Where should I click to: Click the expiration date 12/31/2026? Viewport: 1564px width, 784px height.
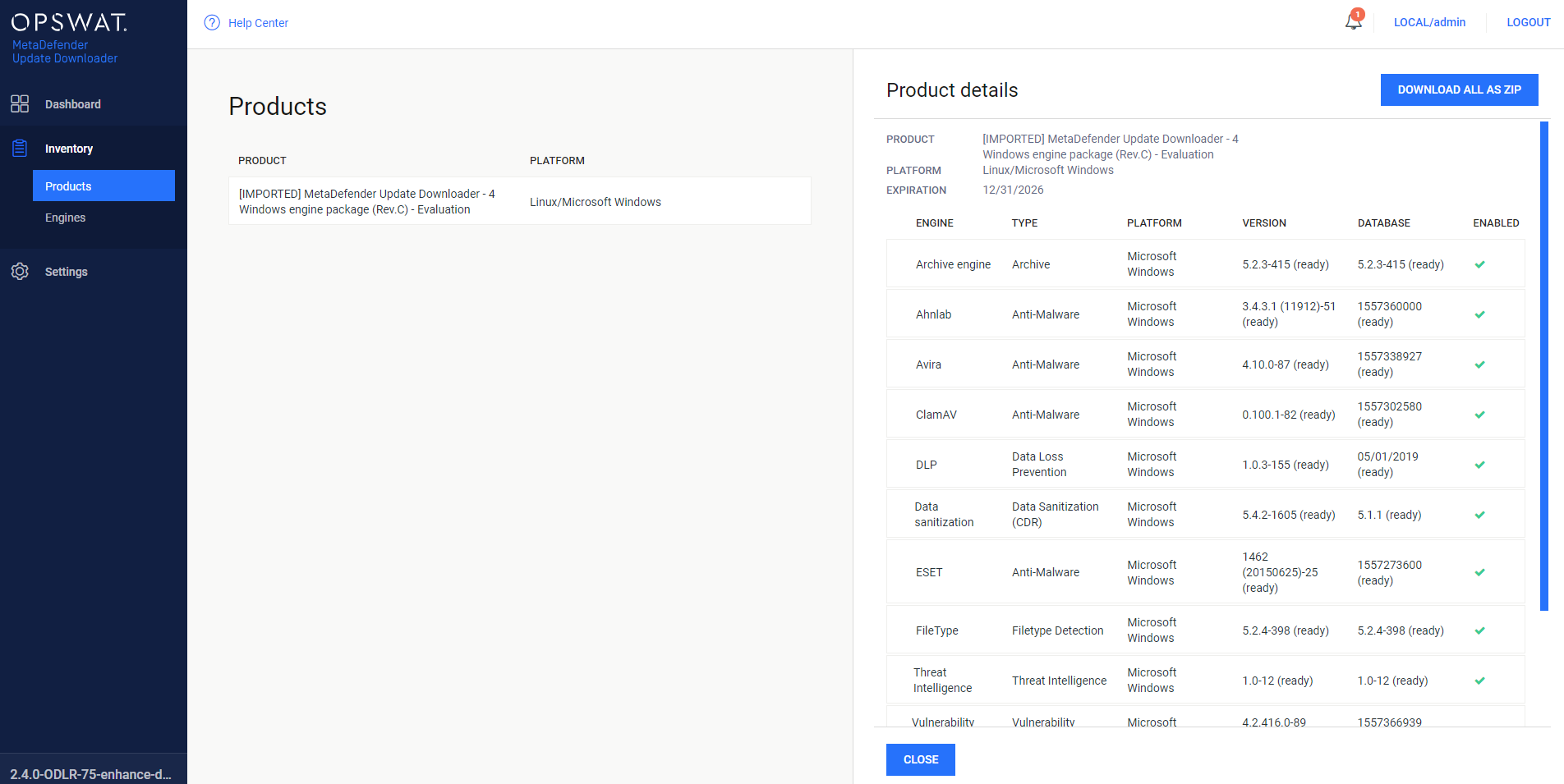[1013, 190]
